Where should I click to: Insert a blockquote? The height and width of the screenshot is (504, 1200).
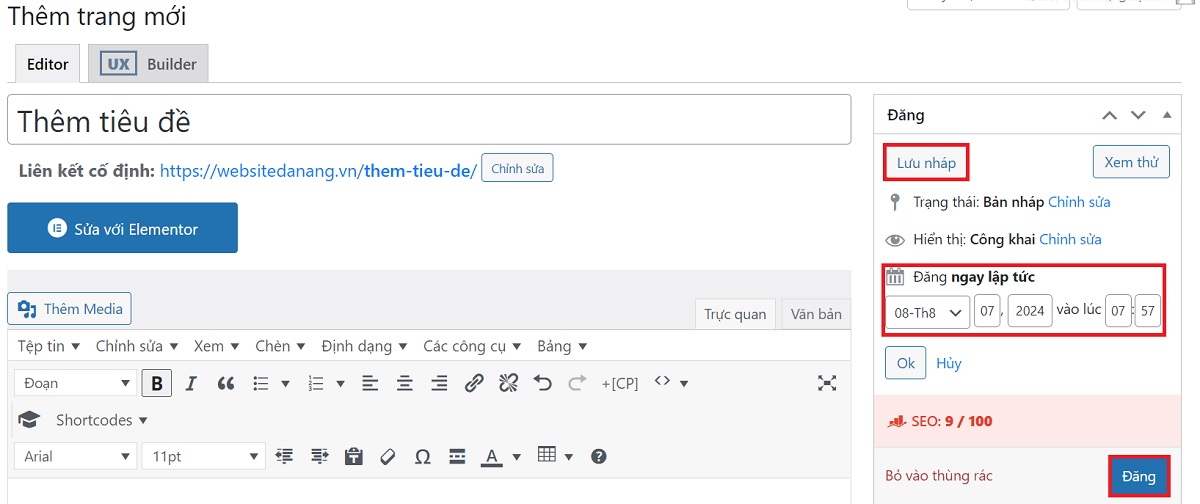(x=226, y=383)
